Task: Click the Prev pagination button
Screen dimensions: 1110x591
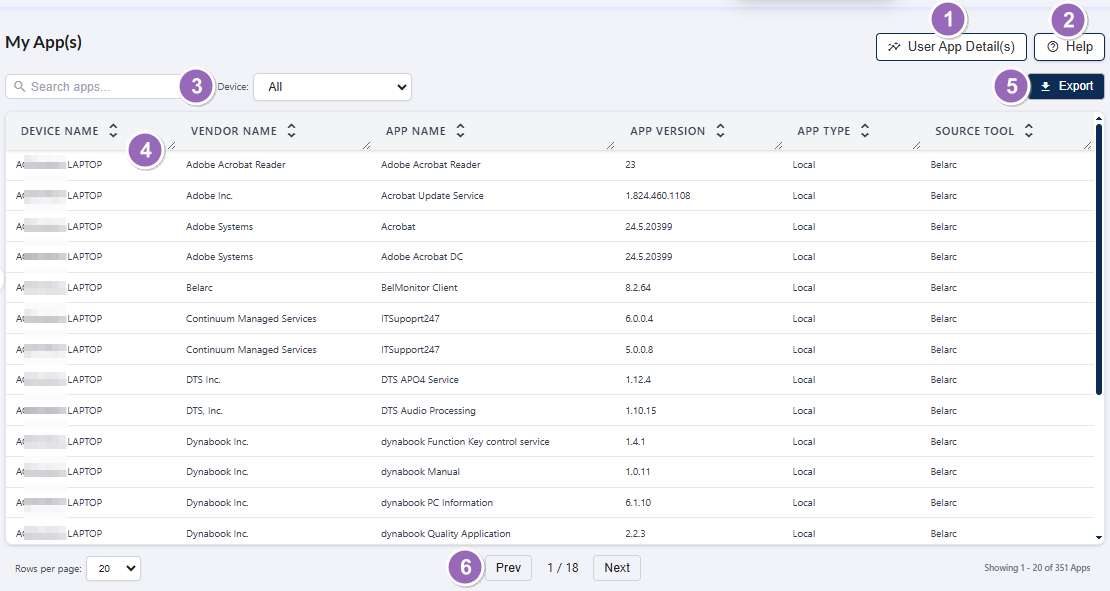Action: coord(508,567)
